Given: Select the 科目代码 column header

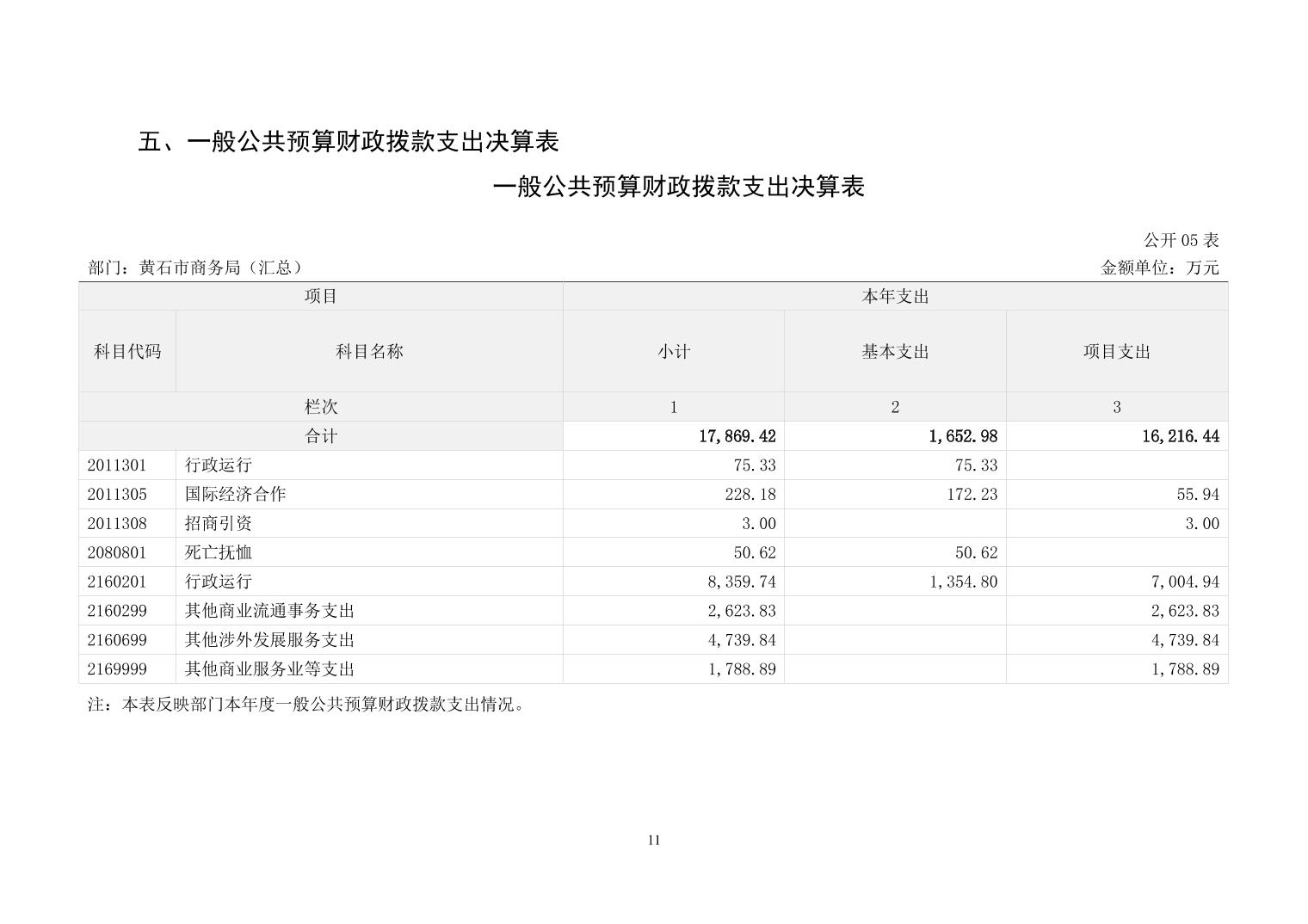Looking at the screenshot, I should click(x=127, y=351).
